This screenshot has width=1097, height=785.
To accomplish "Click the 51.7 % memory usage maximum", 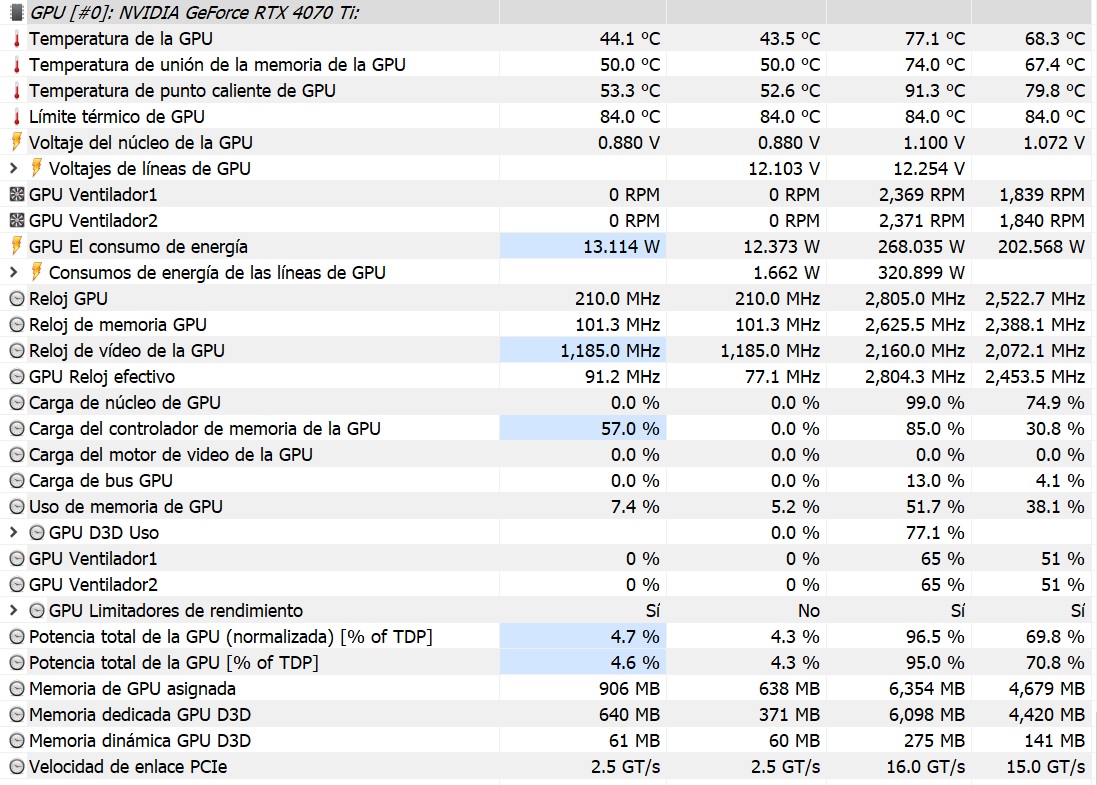I will pyautogui.click(x=935, y=507).
